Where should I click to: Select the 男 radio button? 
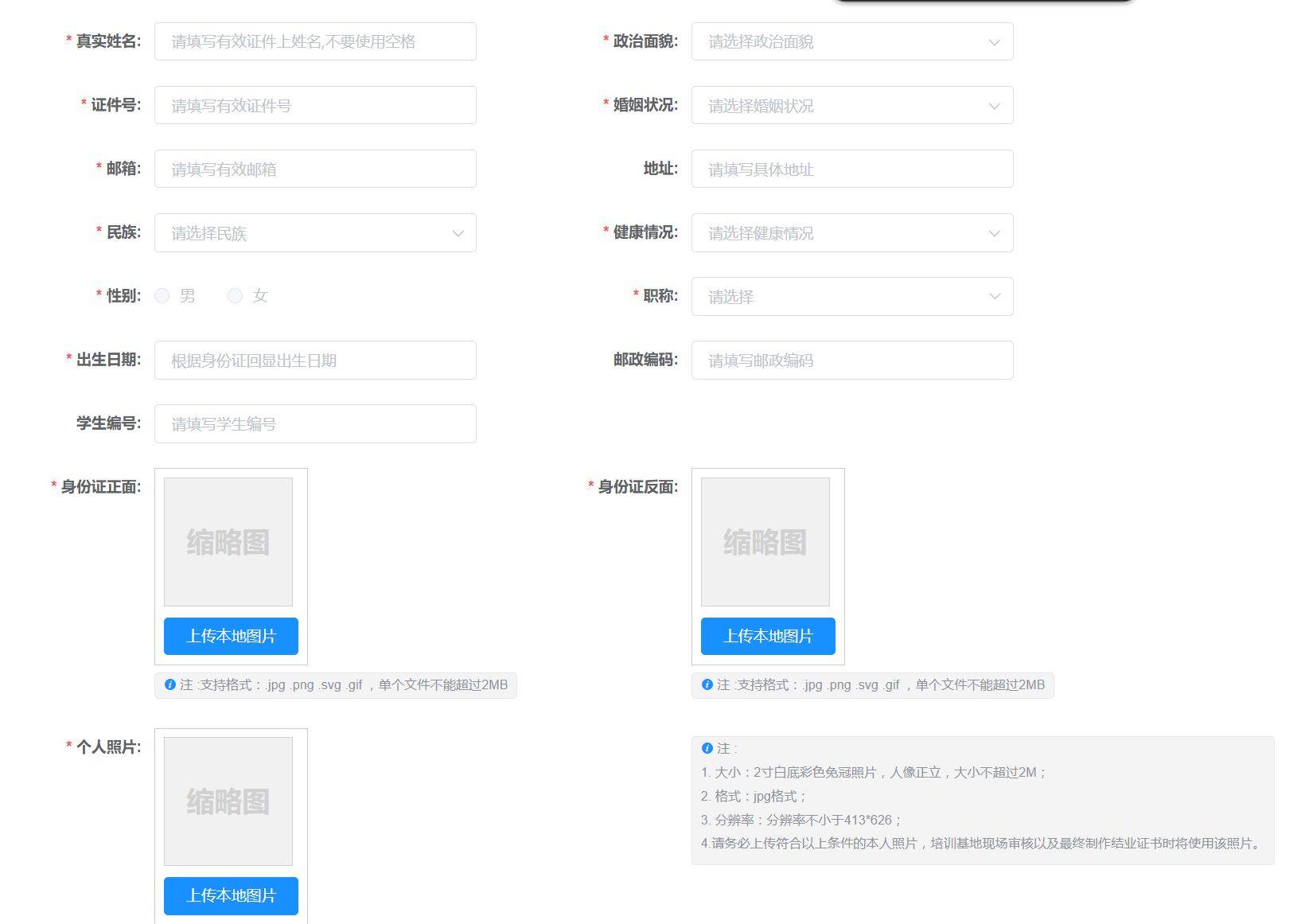[x=162, y=296]
